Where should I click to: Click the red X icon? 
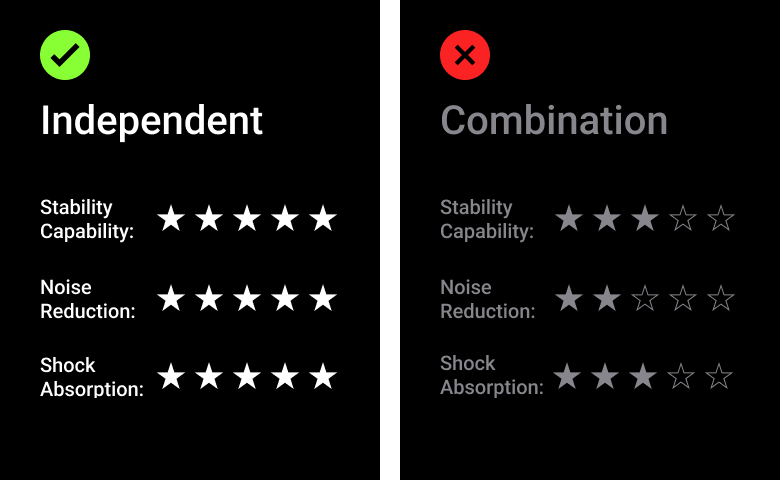coord(465,55)
